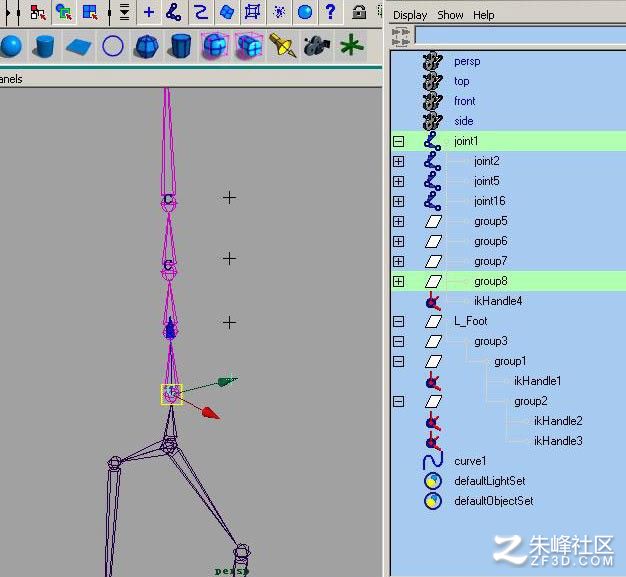
Task: Select front camera in Outliner
Action: tap(465, 101)
